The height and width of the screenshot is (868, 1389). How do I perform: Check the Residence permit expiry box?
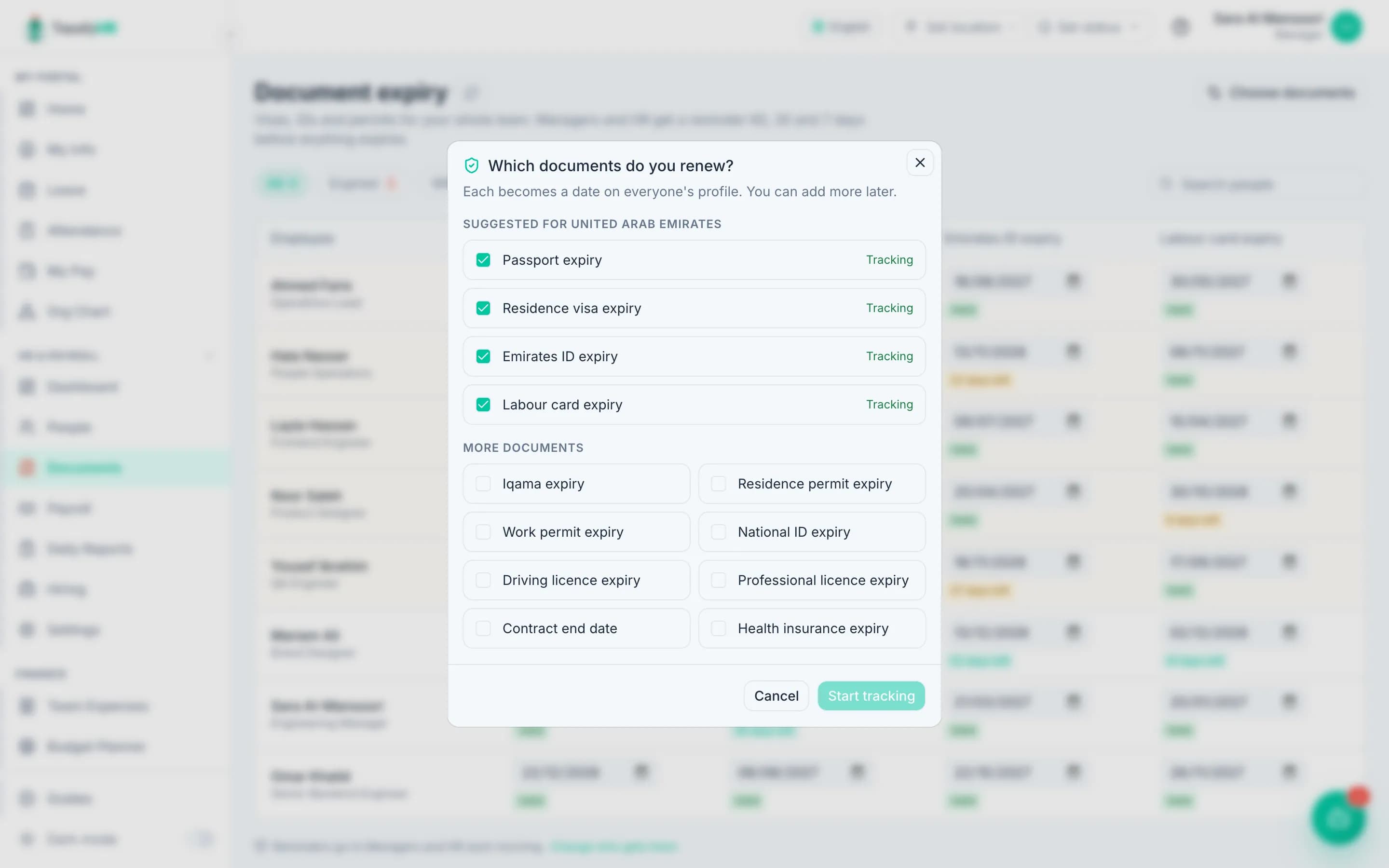719,484
